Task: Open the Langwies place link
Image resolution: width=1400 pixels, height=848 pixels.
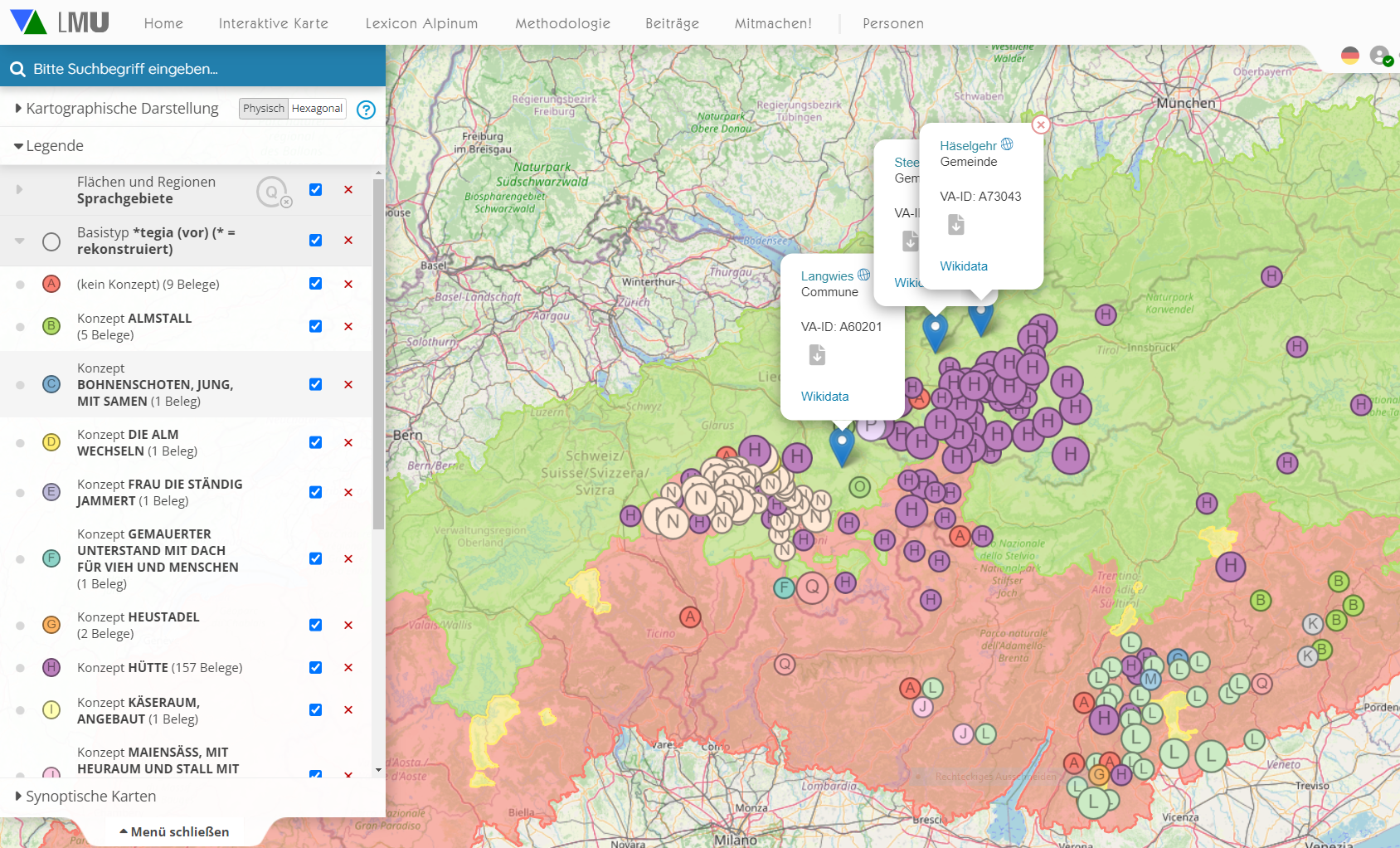Action: coord(827,276)
